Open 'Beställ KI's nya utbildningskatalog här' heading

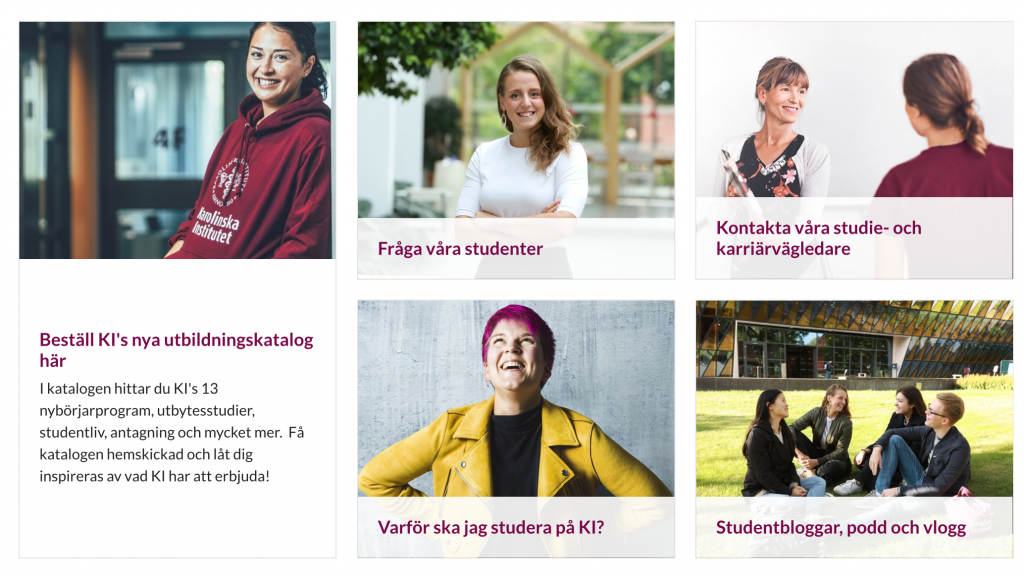(176, 350)
